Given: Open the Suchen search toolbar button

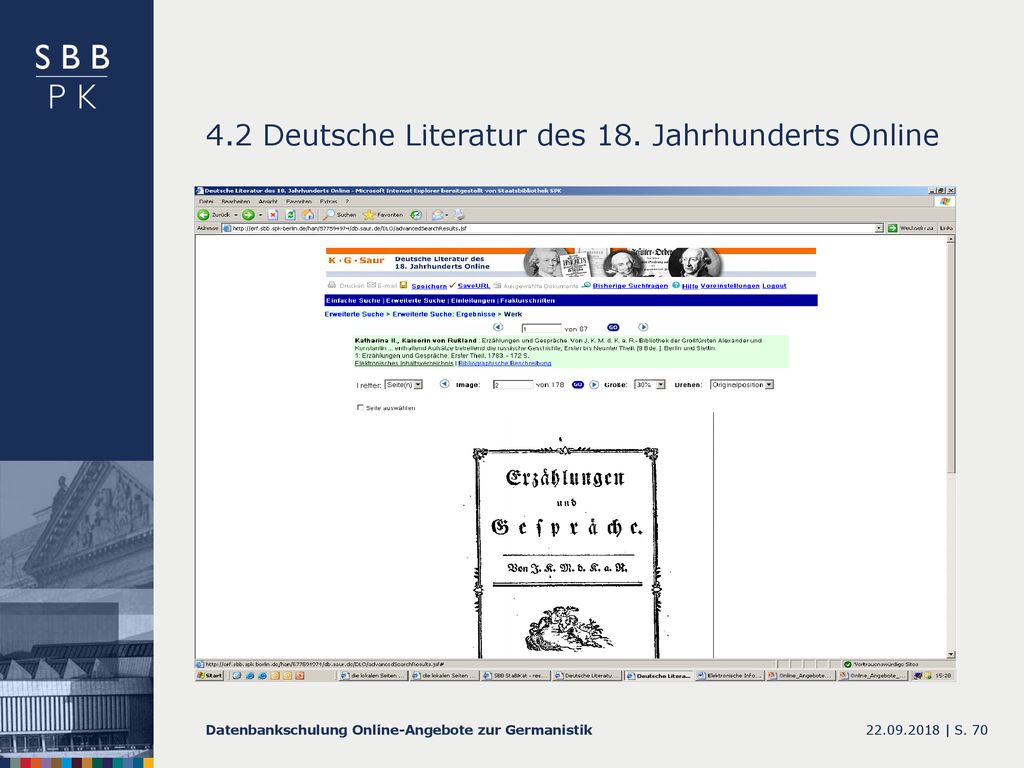Looking at the screenshot, I should click(x=340, y=215).
